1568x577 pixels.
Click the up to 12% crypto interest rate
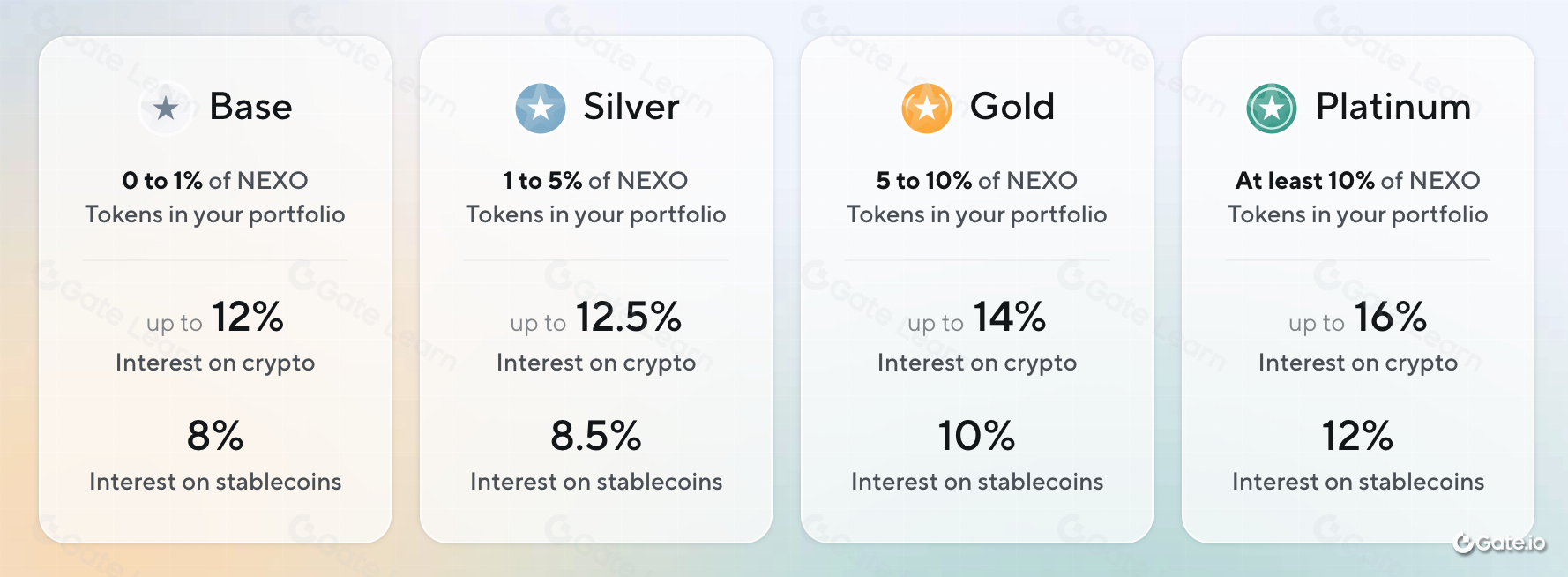[215, 318]
